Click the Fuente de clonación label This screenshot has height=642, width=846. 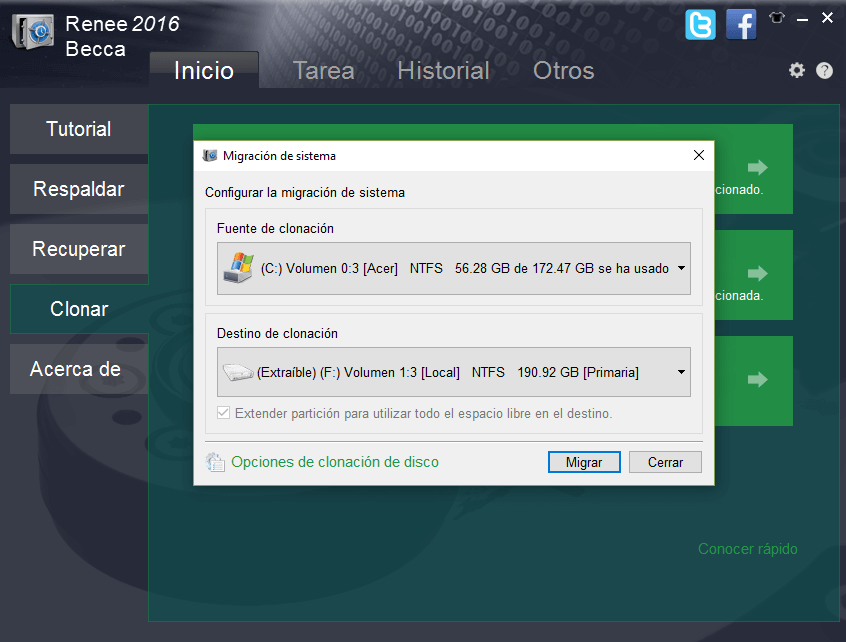[275, 228]
